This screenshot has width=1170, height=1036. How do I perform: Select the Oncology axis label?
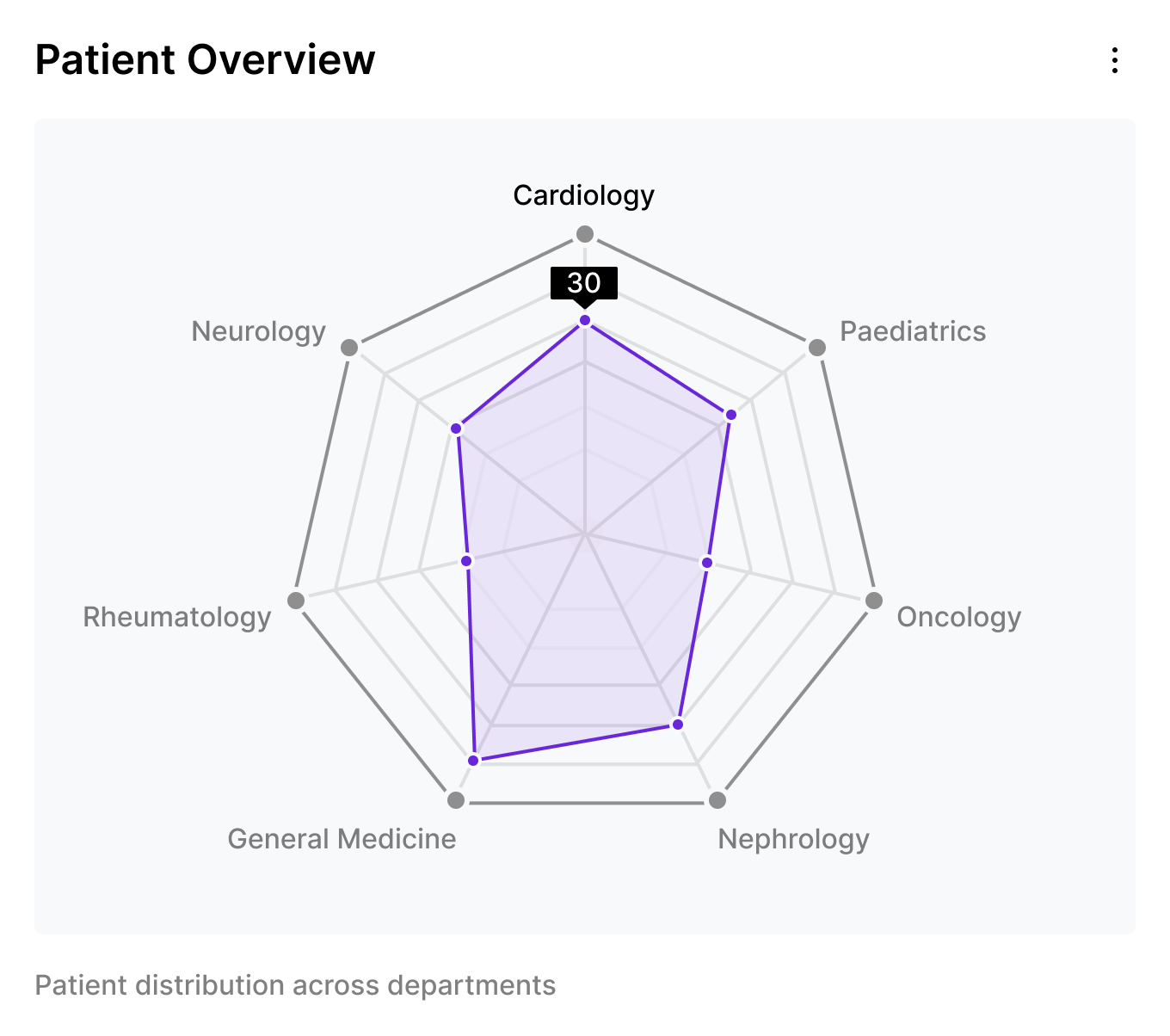pos(958,617)
